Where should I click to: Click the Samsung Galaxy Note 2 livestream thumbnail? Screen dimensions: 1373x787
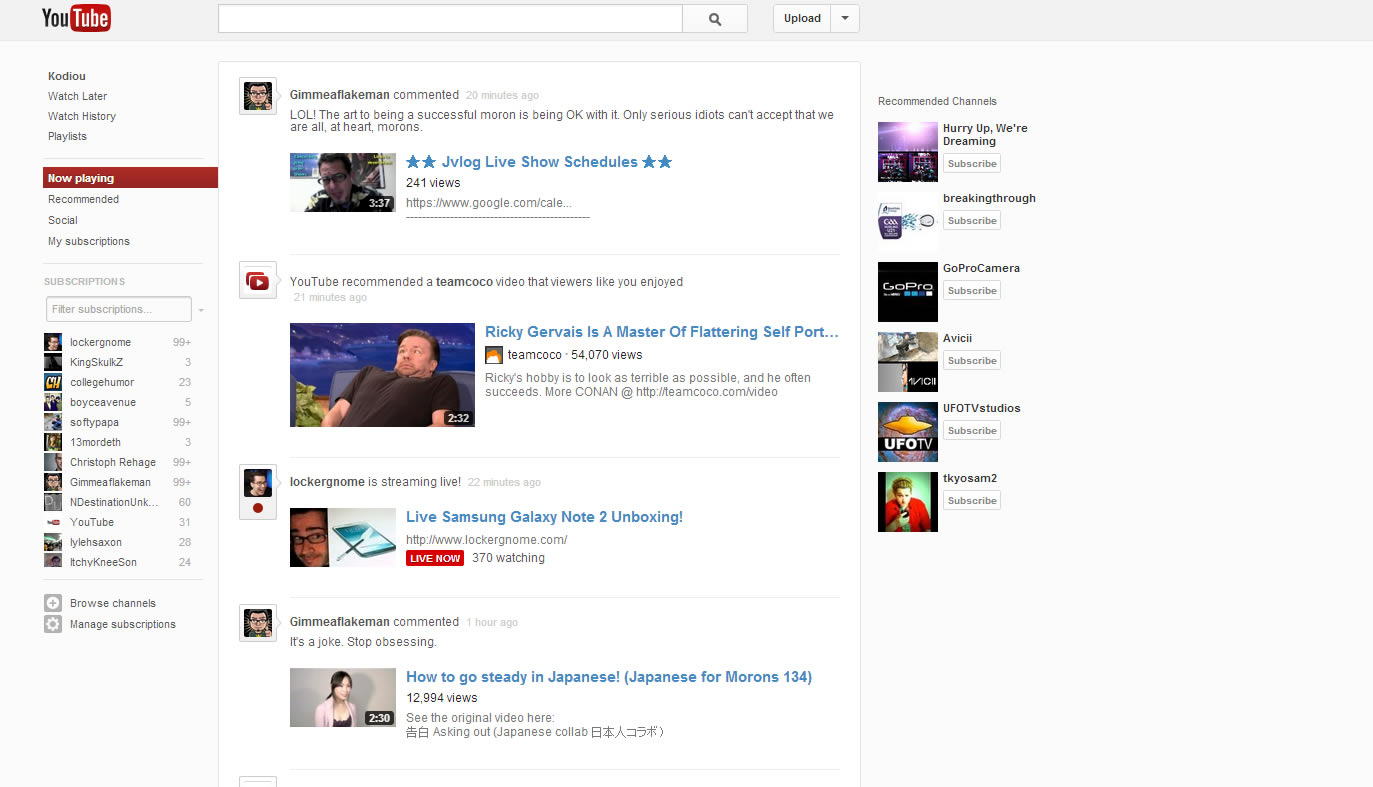[342, 537]
